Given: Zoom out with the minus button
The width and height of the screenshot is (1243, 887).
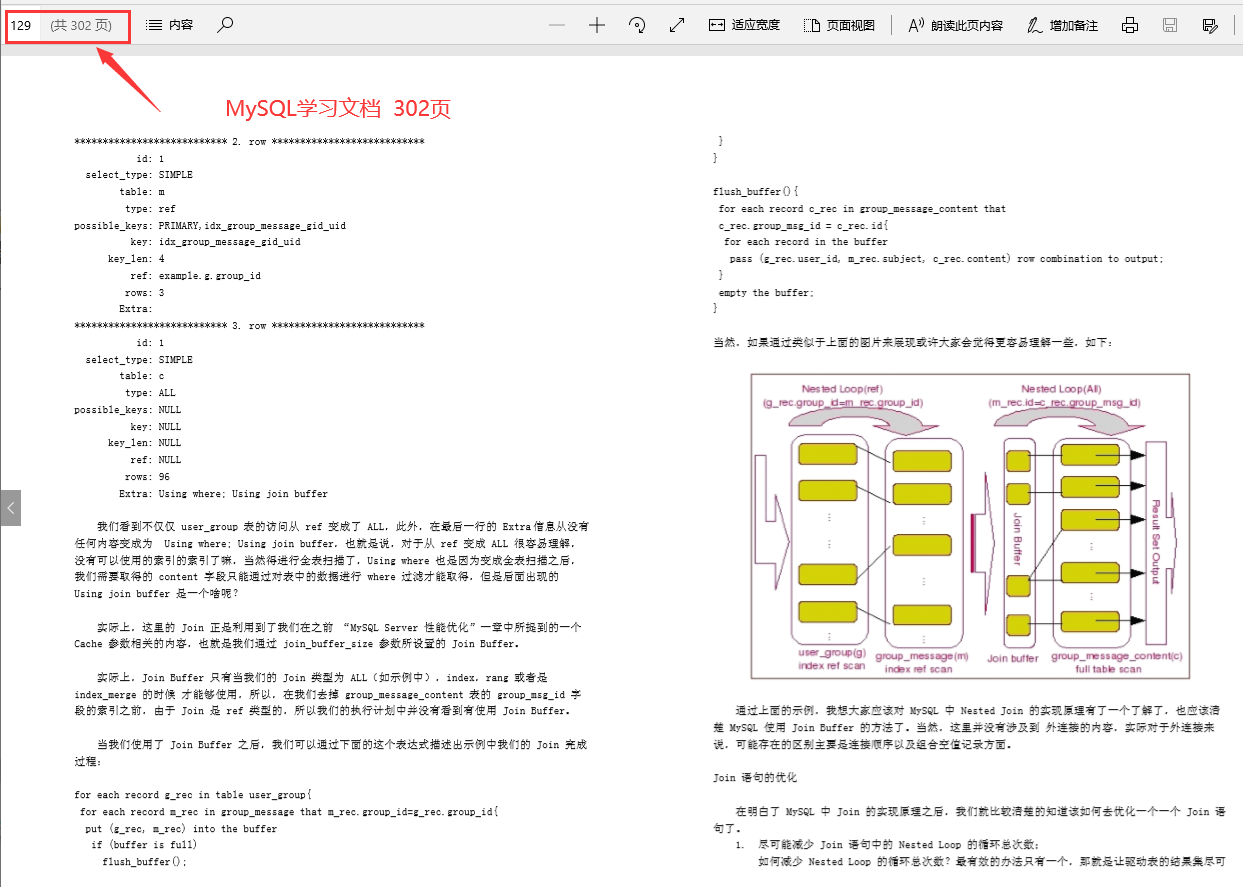Looking at the screenshot, I should point(557,26).
